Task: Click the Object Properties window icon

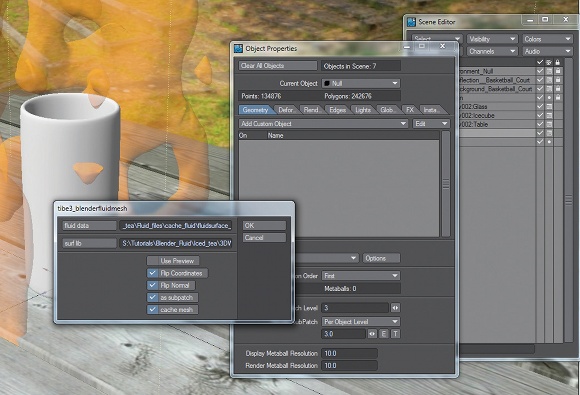Action: 239,48
